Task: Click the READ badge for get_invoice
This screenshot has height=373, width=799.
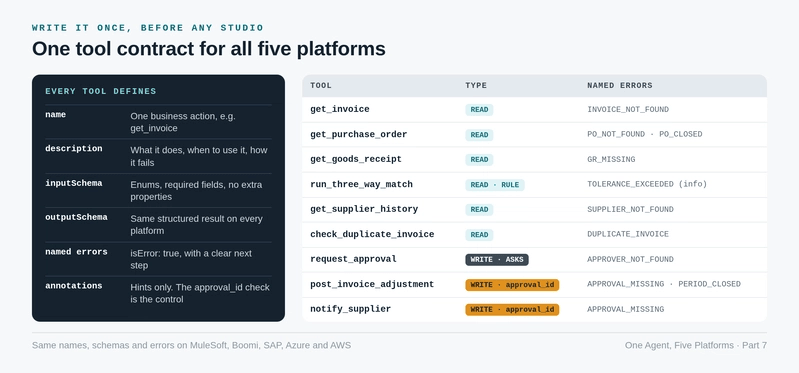Action: [479, 110]
